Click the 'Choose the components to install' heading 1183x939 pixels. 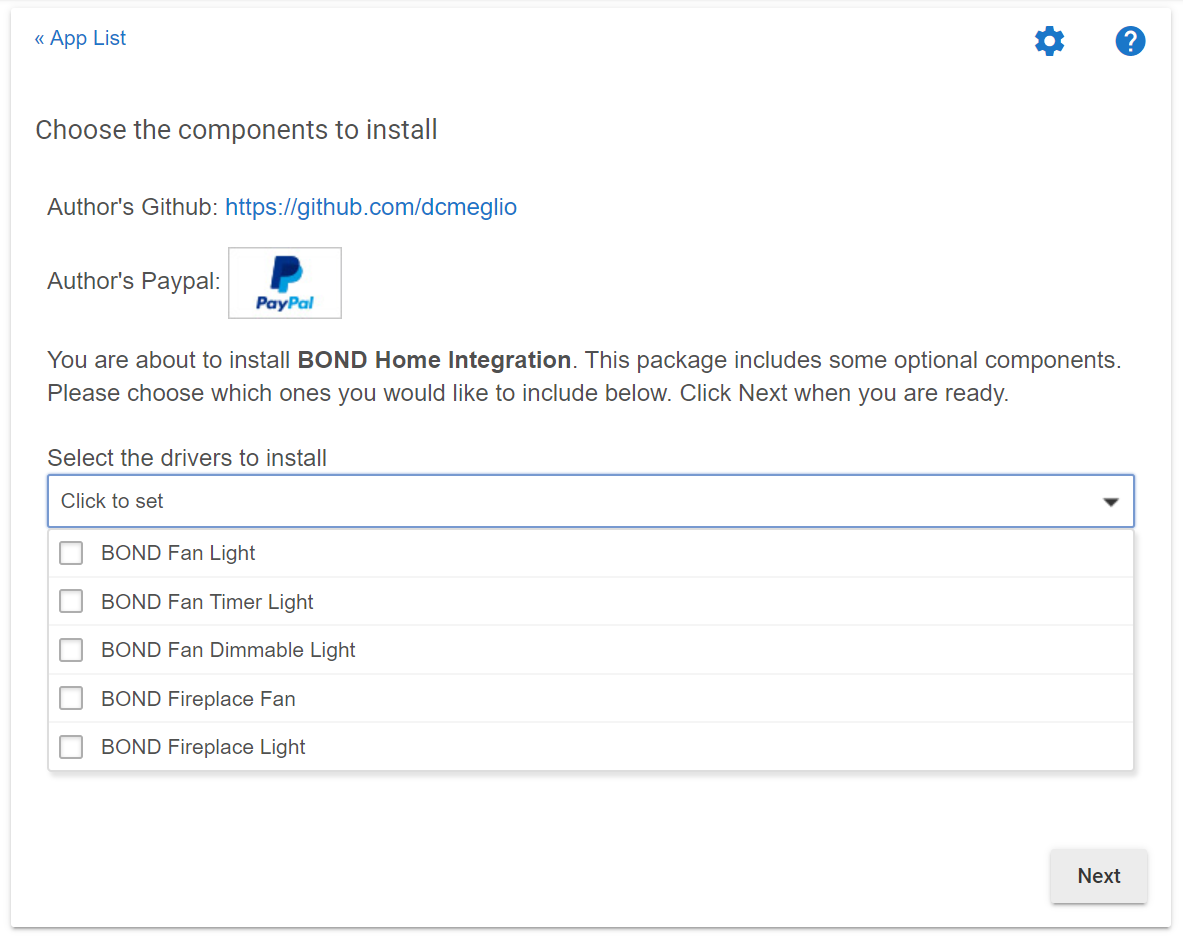pos(236,130)
